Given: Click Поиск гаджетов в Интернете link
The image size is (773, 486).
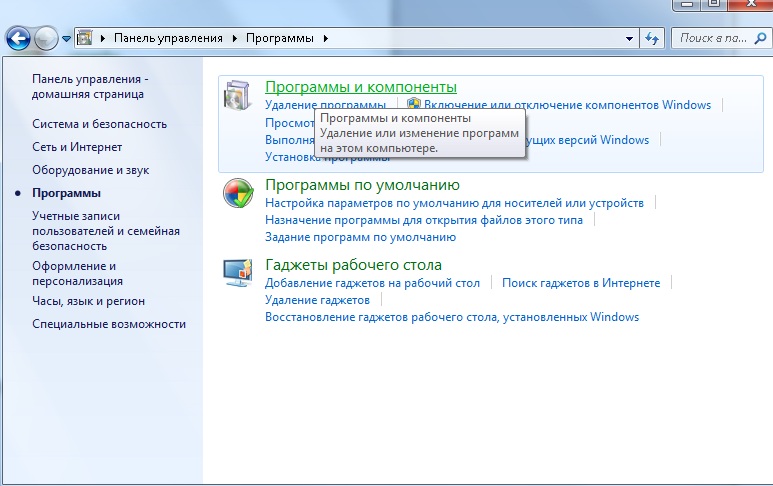Looking at the screenshot, I should tap(581, 283).
